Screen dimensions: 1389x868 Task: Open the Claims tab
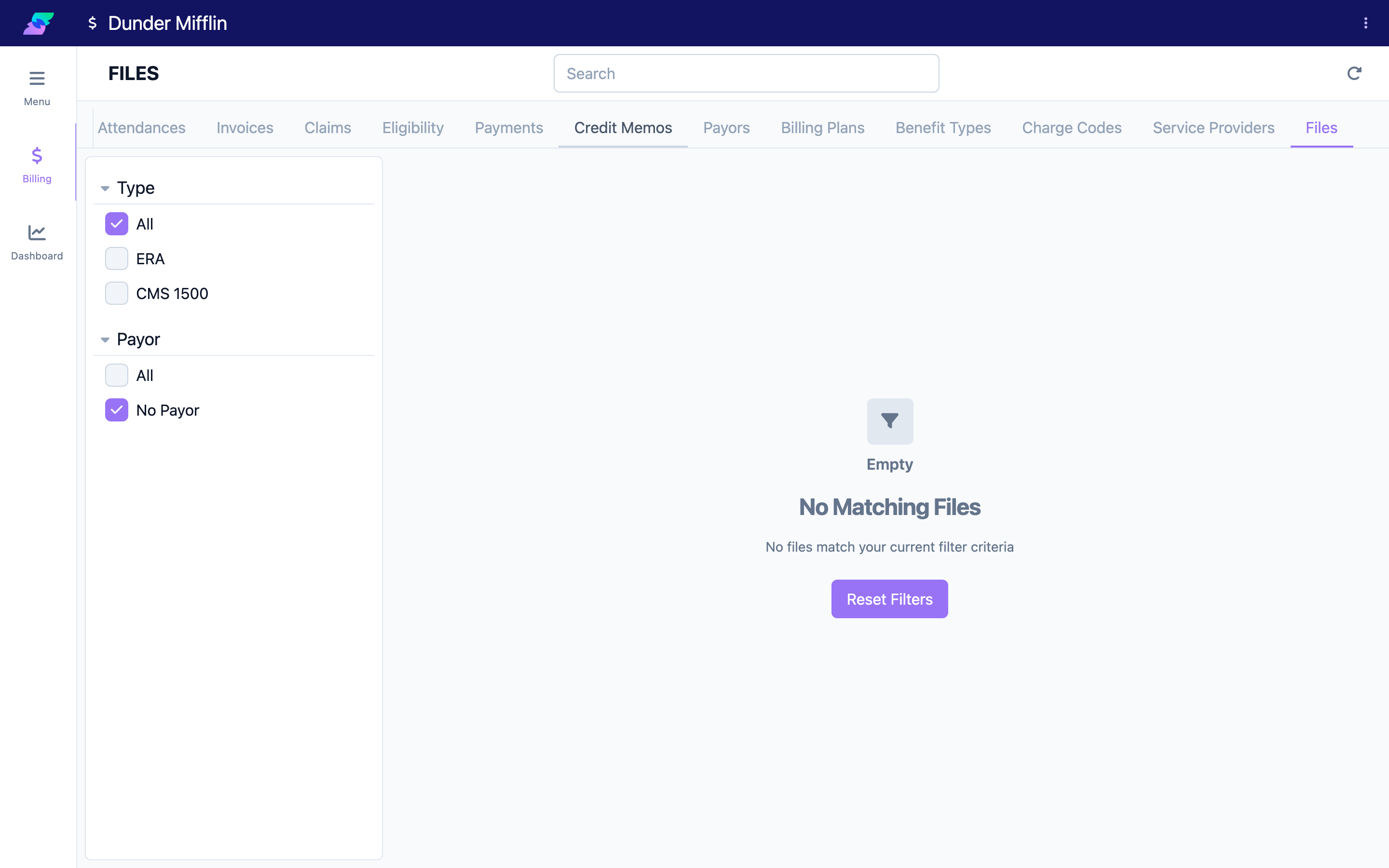click(x=328, y=127)
